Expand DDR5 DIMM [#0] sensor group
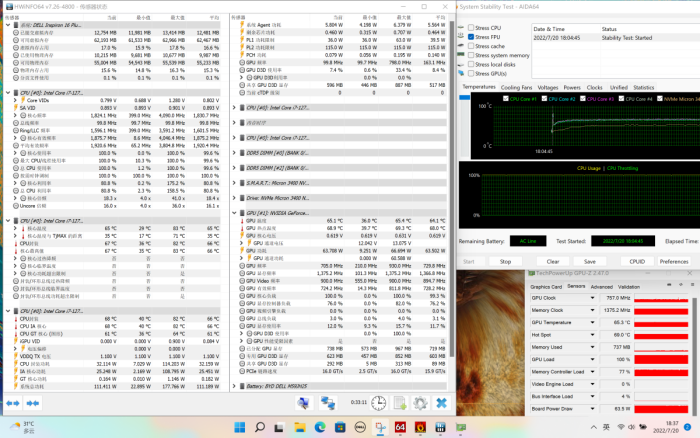 pos(234,153)
